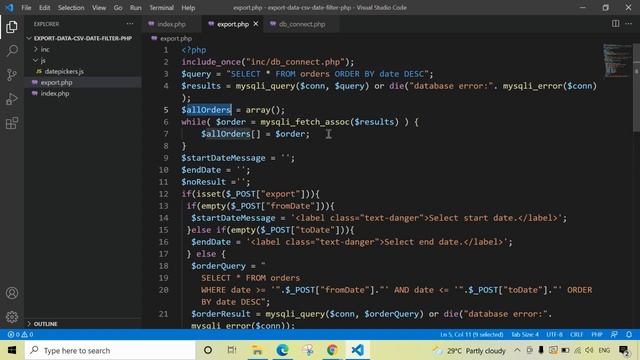Select the export.php editor tab
Image resolution: width=640 pixels, height=360 pixels.
coord(233,24)
